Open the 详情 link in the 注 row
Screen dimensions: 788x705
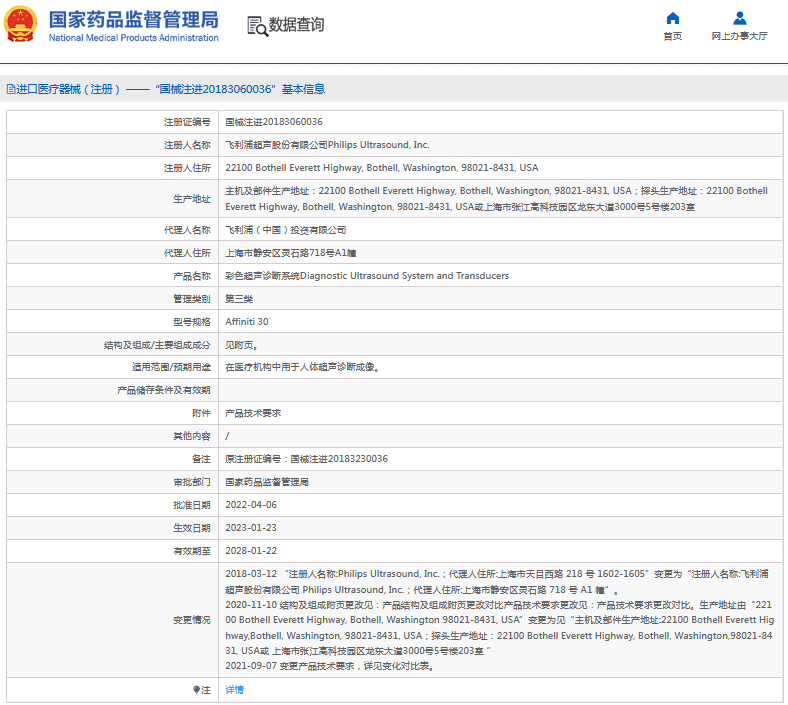click(234, 689)
